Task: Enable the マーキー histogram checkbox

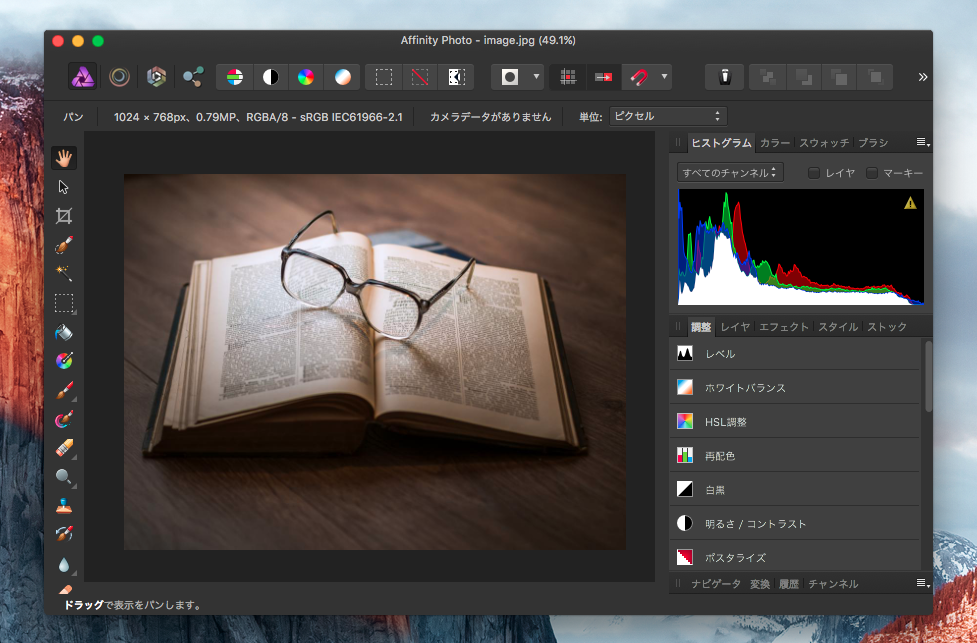Action: pos(872,173)
